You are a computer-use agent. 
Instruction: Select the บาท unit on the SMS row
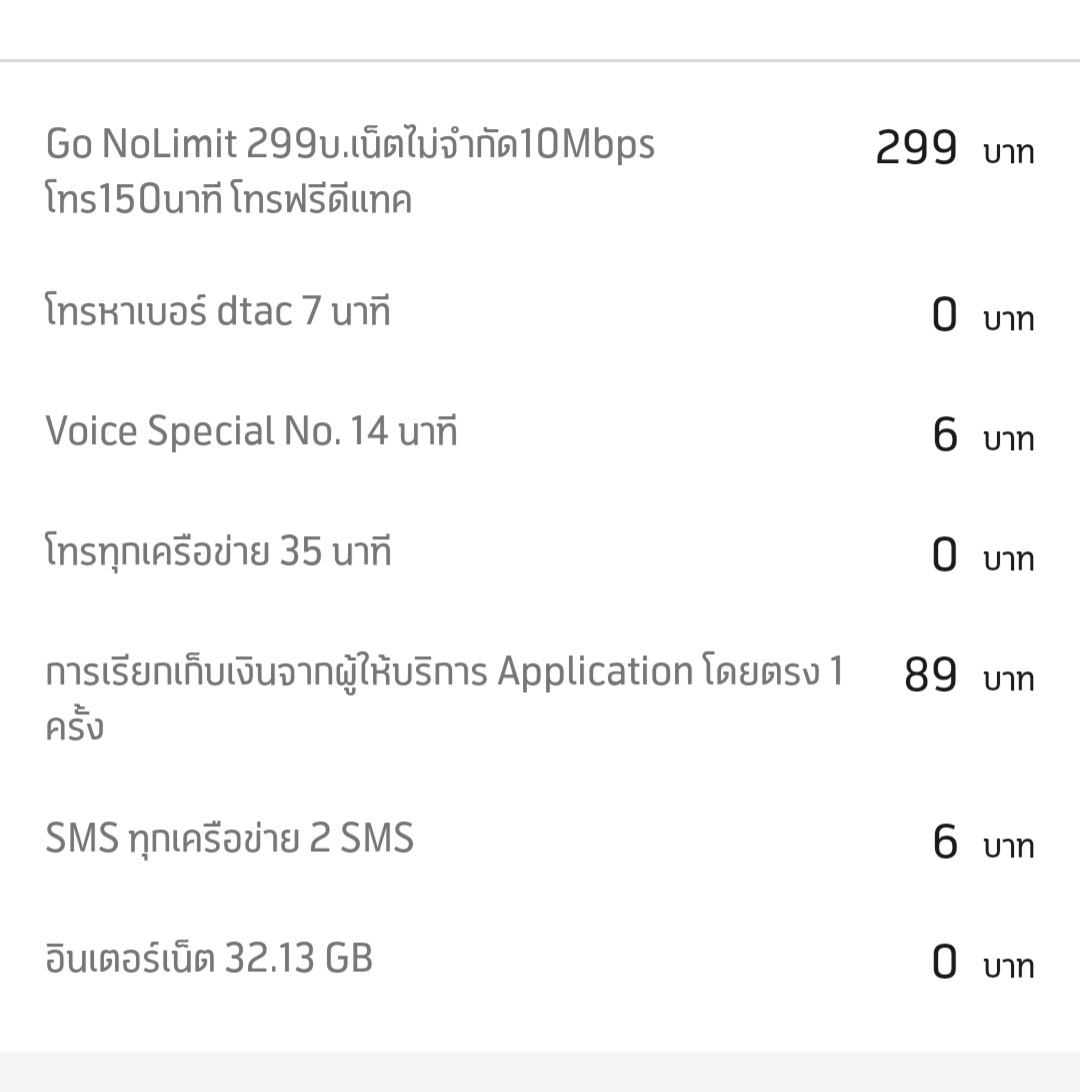1008,847
